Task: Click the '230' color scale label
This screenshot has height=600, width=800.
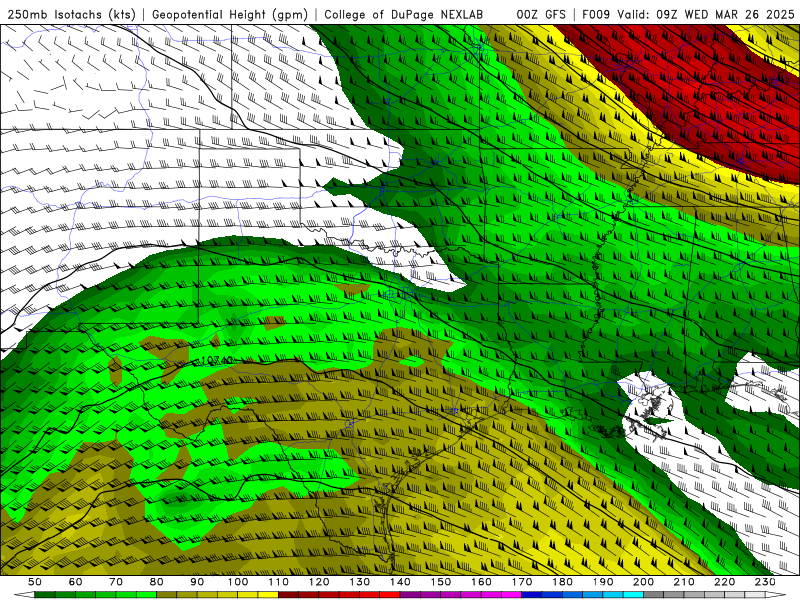Action: [x=765, y=582]
